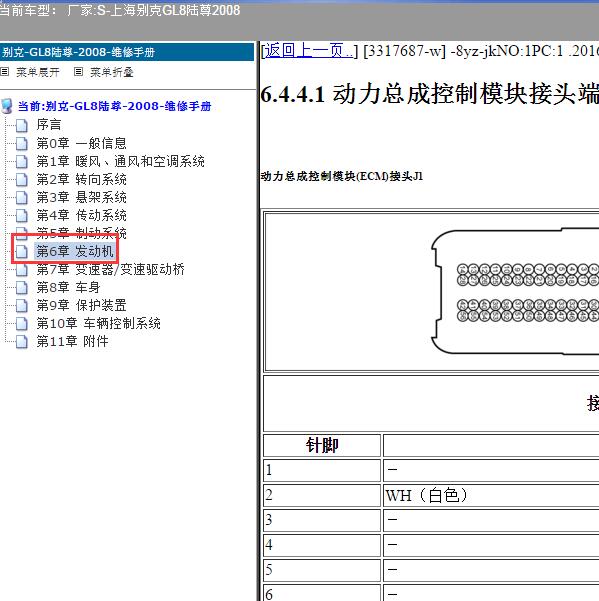Open the 序言 tree entry
The width and height of the screenshot is (599, 601).
tap(49, 125)
